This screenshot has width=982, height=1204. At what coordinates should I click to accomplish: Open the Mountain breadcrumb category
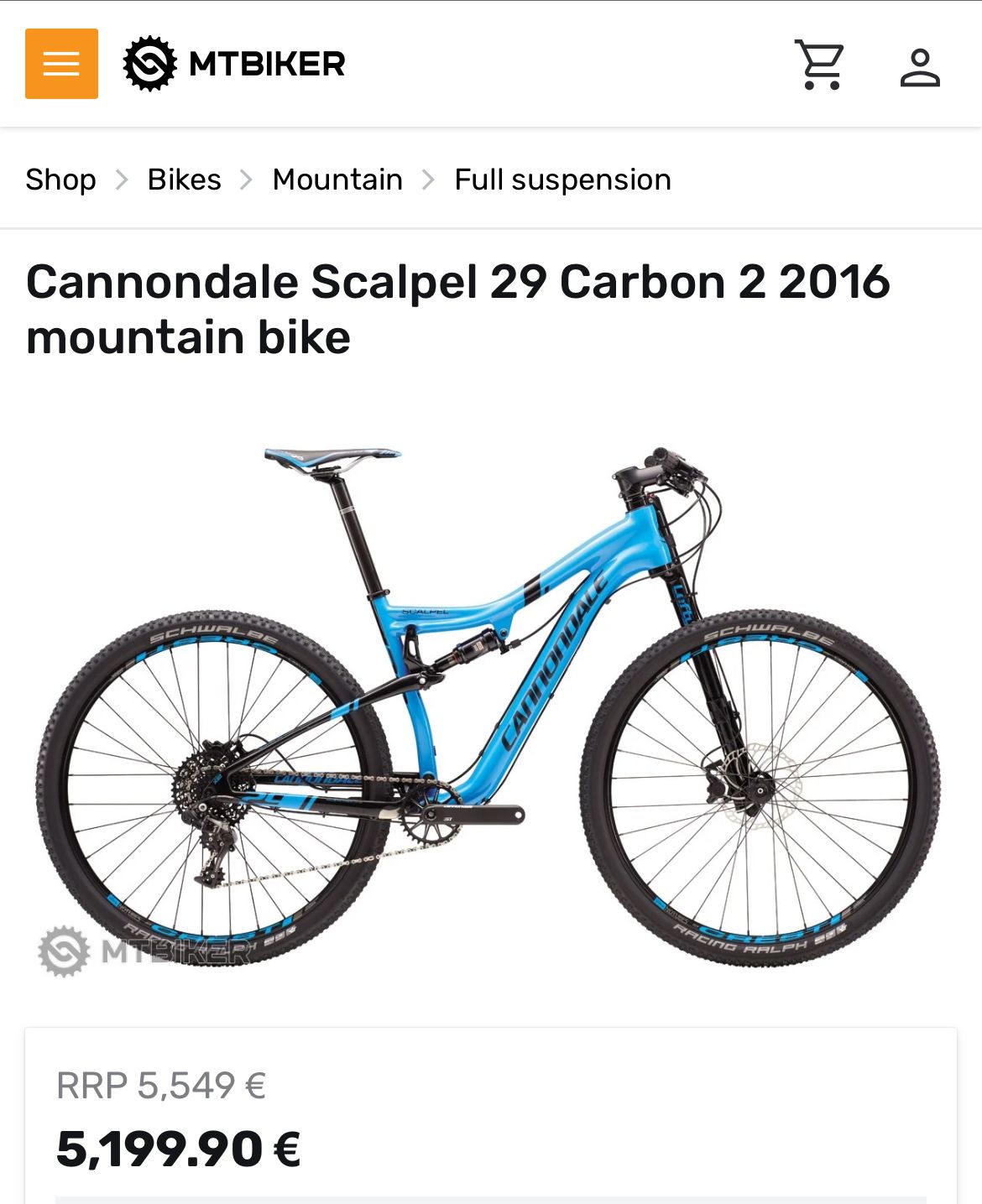[337, 180]
